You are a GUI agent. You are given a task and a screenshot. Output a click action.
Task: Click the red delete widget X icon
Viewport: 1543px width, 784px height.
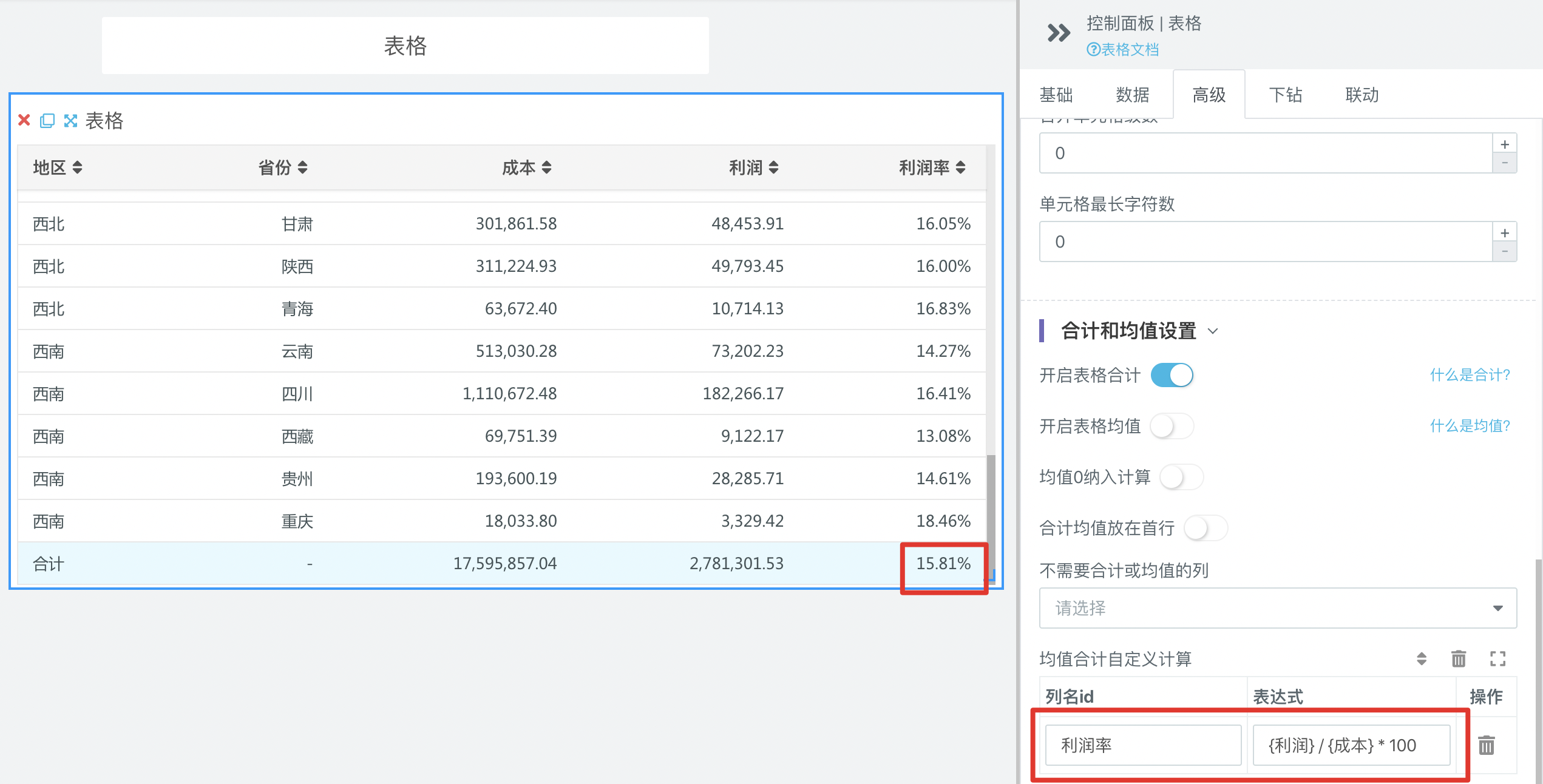tap(24, 120)
